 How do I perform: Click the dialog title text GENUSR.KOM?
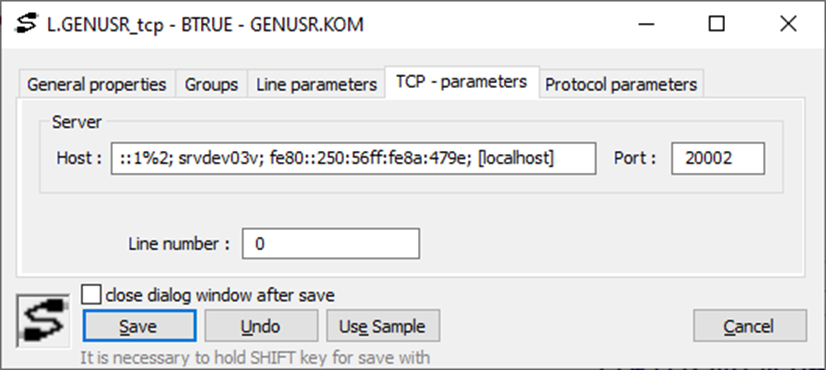[307, 25]
